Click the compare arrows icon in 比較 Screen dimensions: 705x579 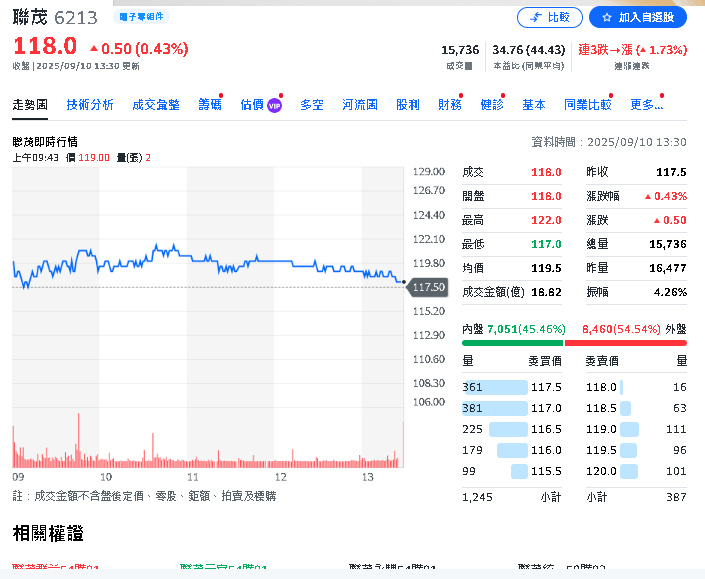pyautogui.click(x=536, y=18)
